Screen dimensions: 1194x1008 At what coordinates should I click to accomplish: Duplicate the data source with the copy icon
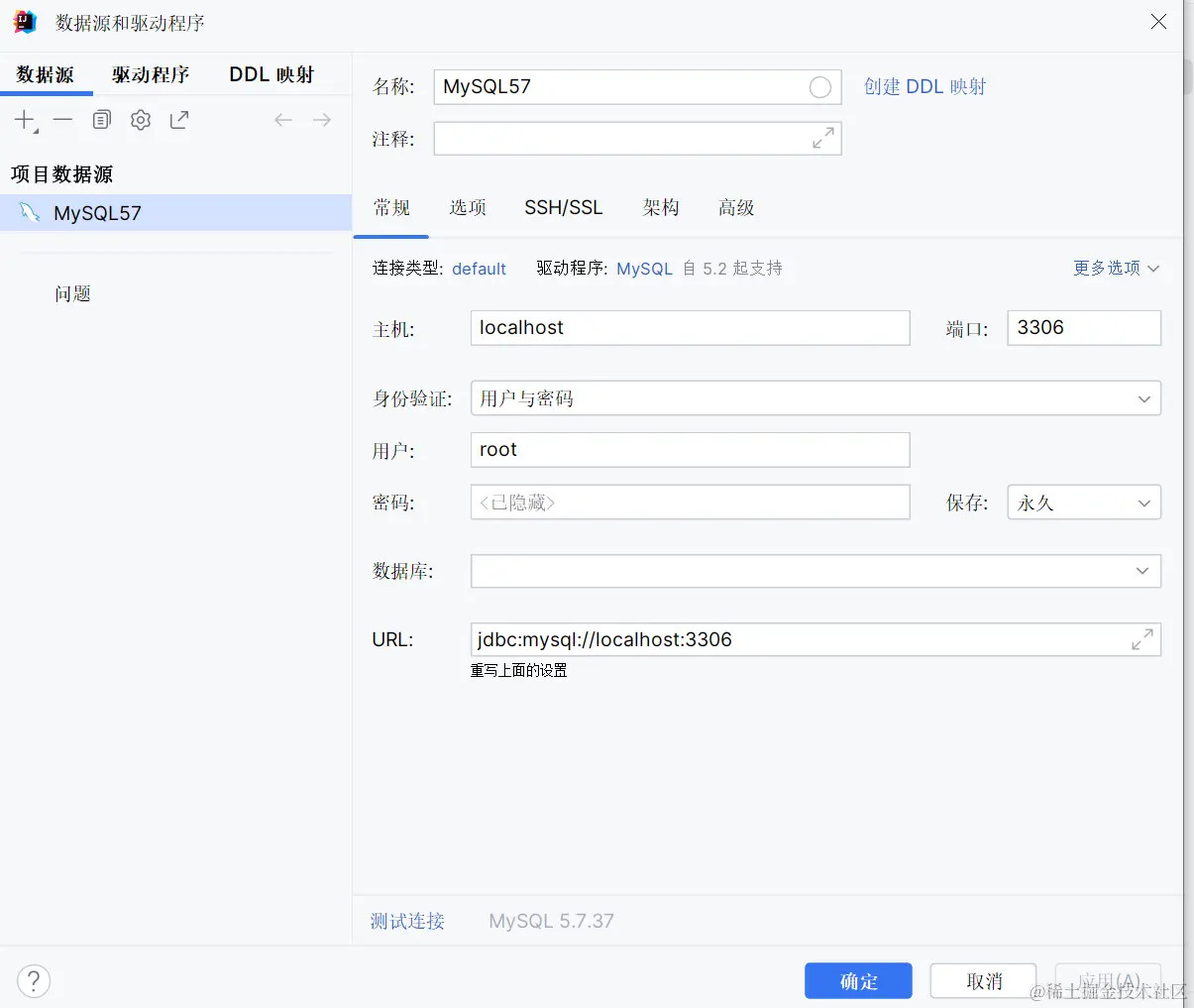point(102,120)
